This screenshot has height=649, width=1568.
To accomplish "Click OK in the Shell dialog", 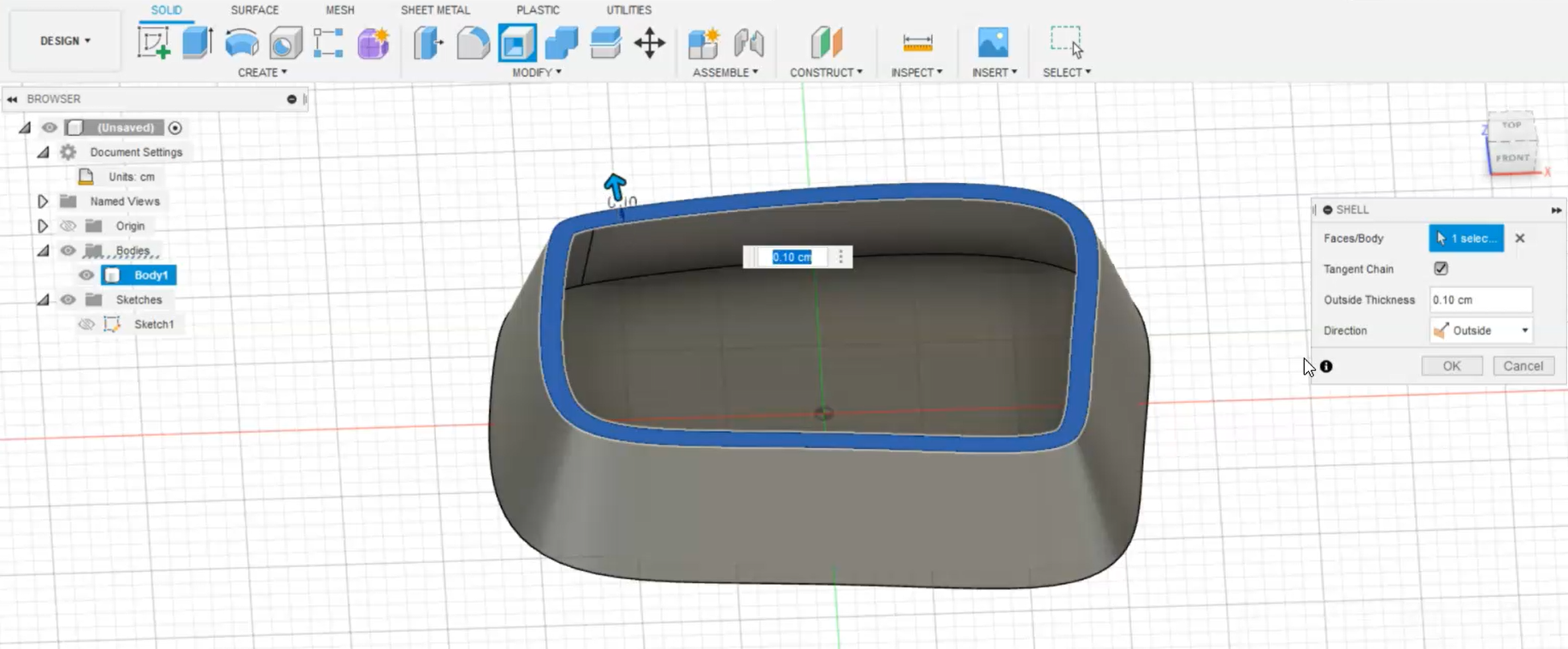I will pos(1452,366).
